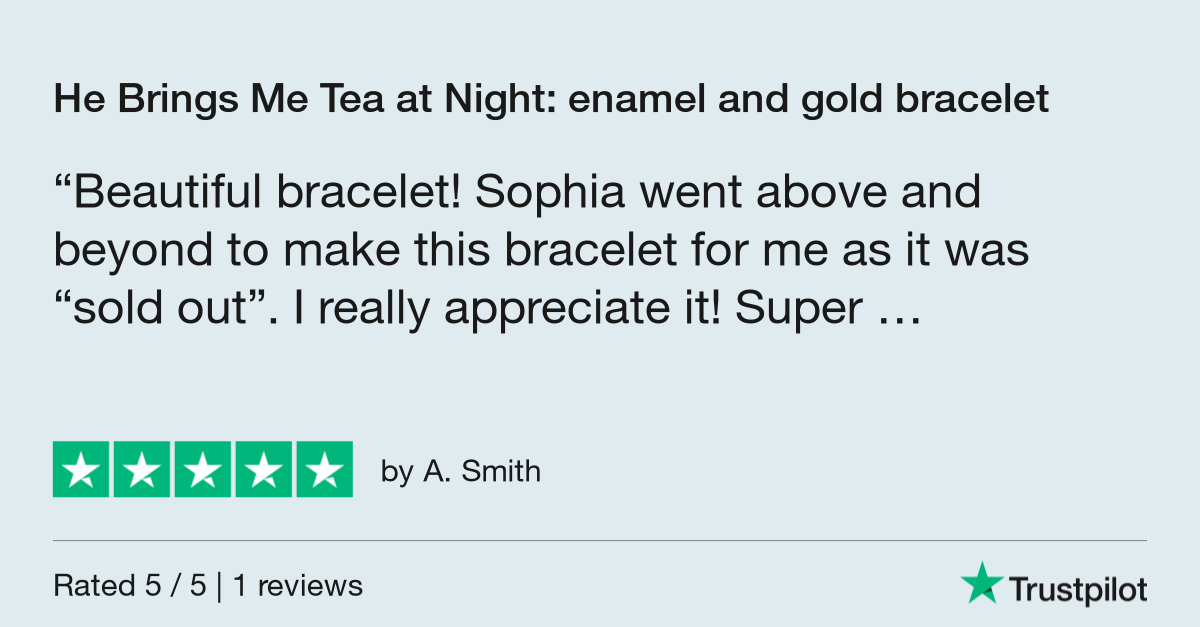Click the second green rating star
The height and width of the screenshot is (627, 1200).
tap(143, 469)
